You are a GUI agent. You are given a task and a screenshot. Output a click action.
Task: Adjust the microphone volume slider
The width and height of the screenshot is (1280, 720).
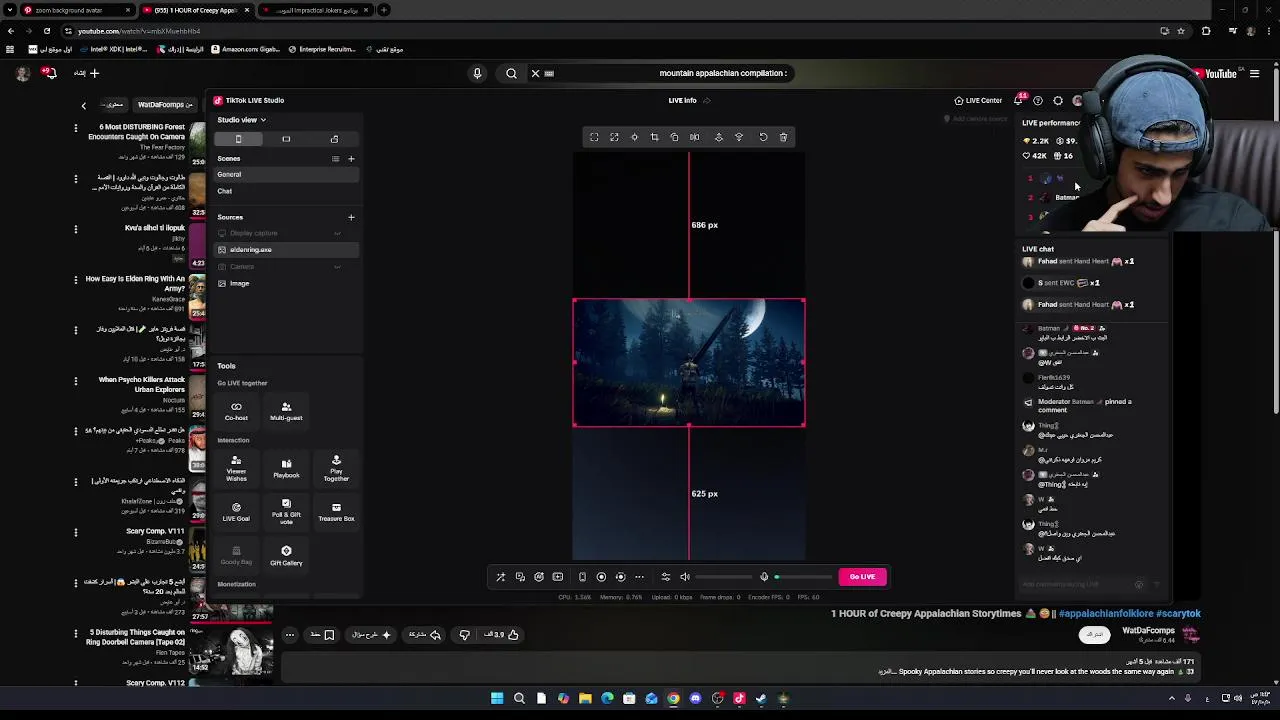click(804, 577)
